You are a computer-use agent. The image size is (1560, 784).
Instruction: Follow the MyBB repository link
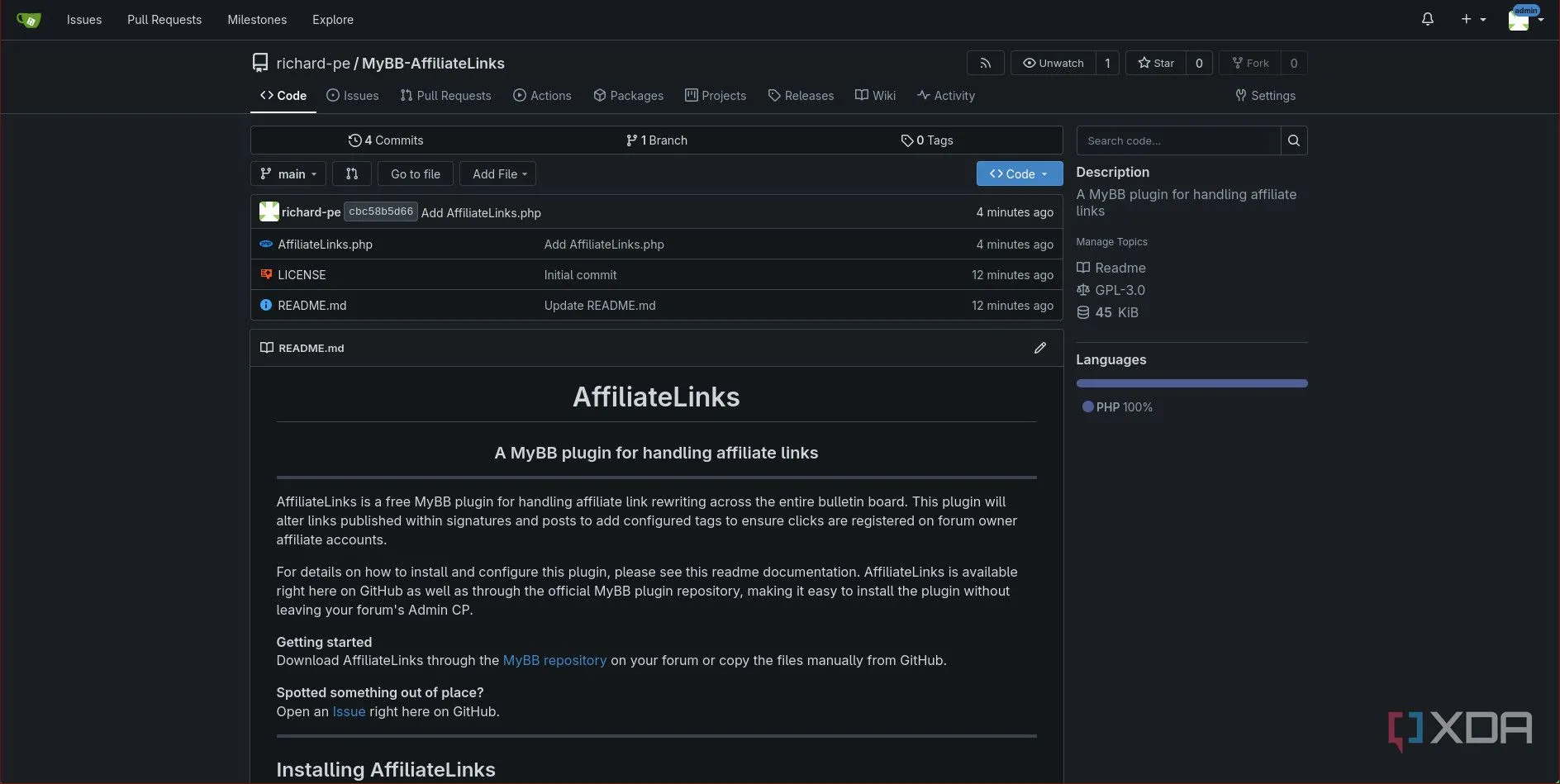[x=554, y=660]
